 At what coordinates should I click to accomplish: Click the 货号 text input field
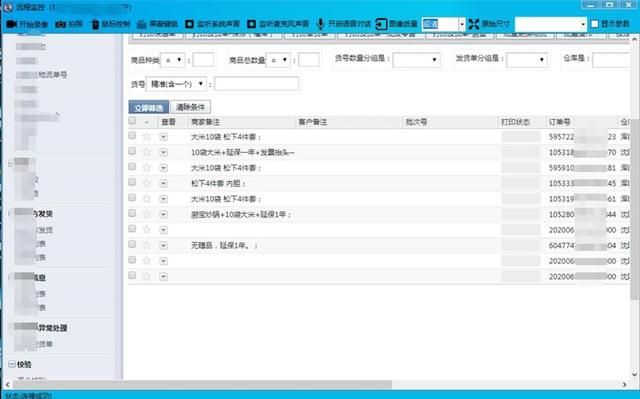(256, 84)
